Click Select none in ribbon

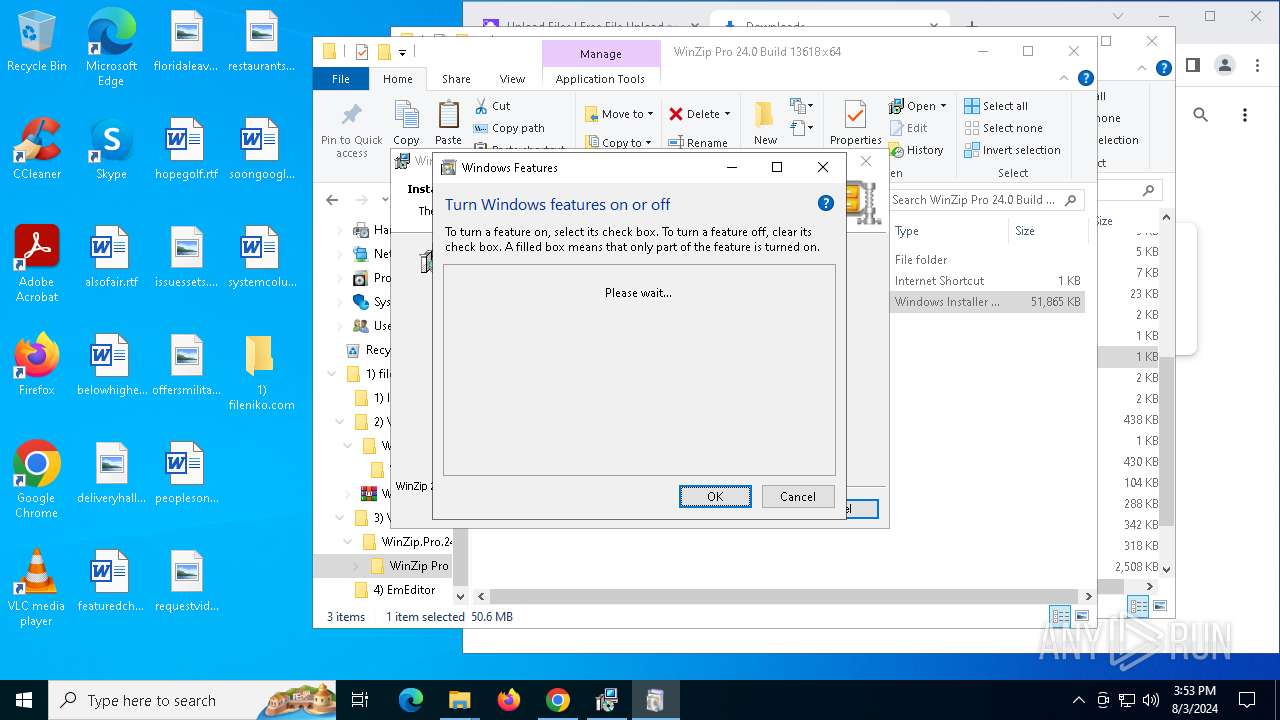pyautogui.click(x=1003, y=128)
